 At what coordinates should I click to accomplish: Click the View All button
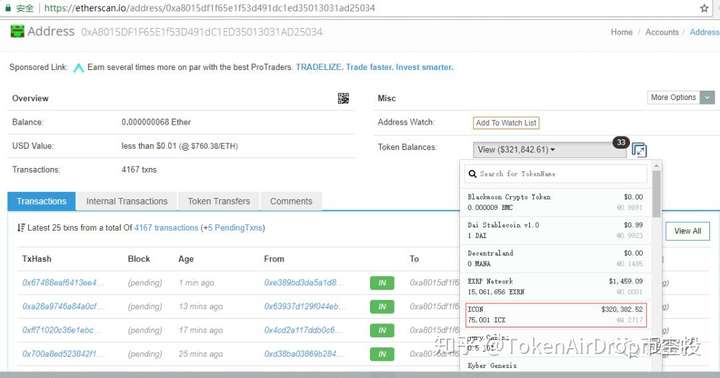(x=687, y=231)
